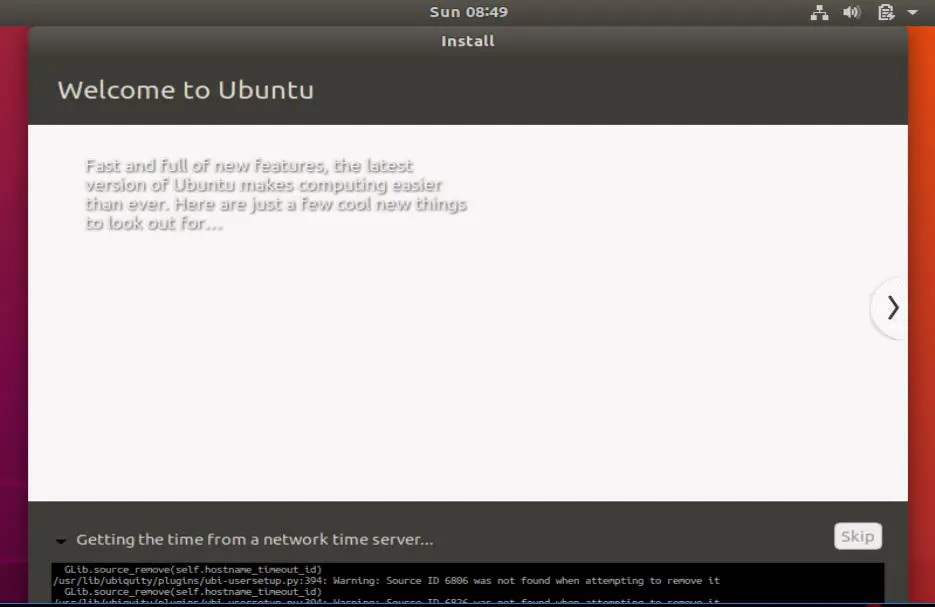This screenshot has width=935, height=607.
Task: Advance slideshow with the next arrow
Action: coord(892,308)
